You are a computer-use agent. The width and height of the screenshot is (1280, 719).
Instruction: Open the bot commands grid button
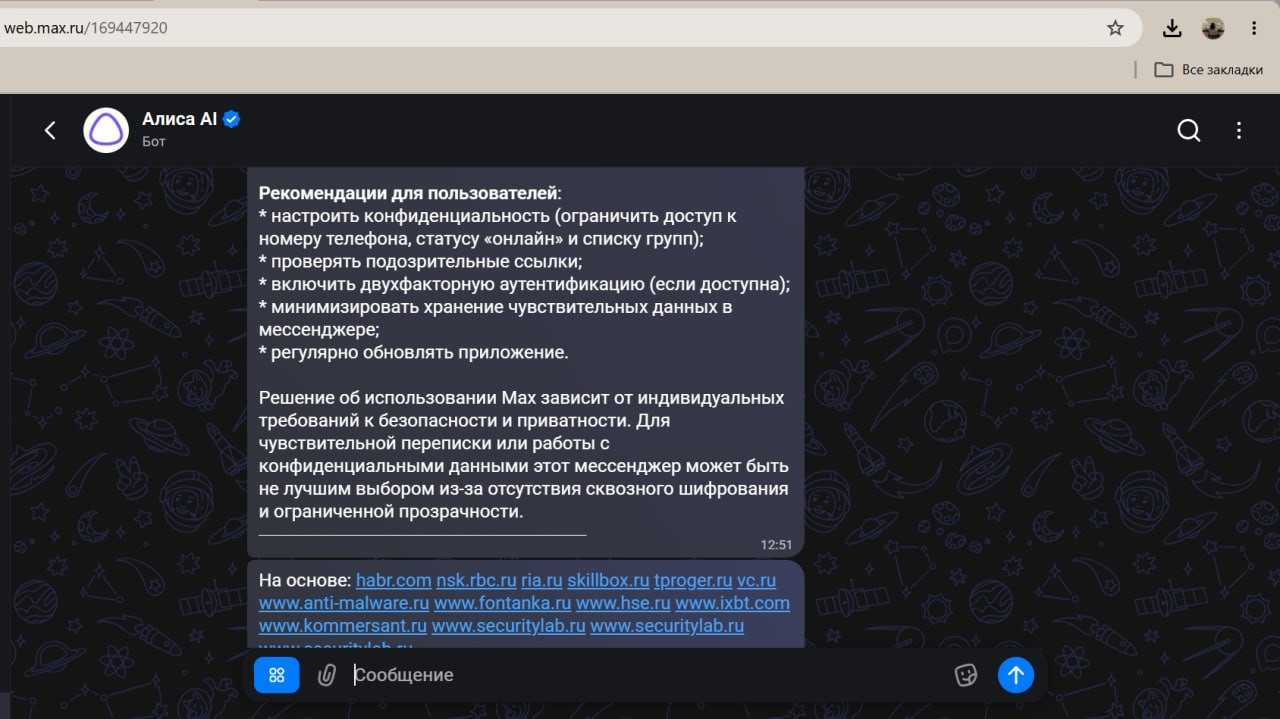[277, 675]
